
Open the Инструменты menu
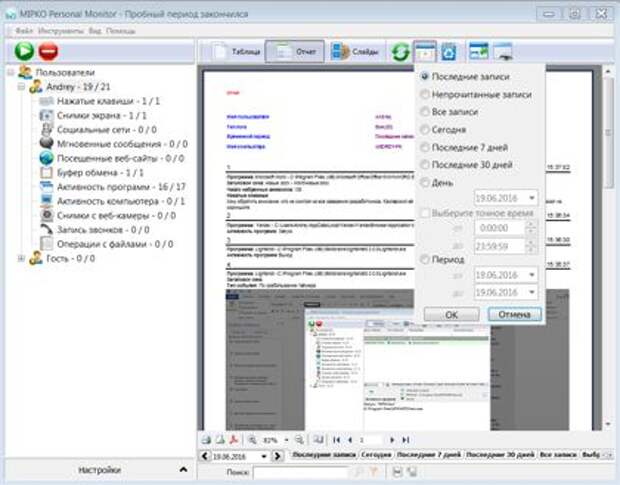(x=60, y=31)
